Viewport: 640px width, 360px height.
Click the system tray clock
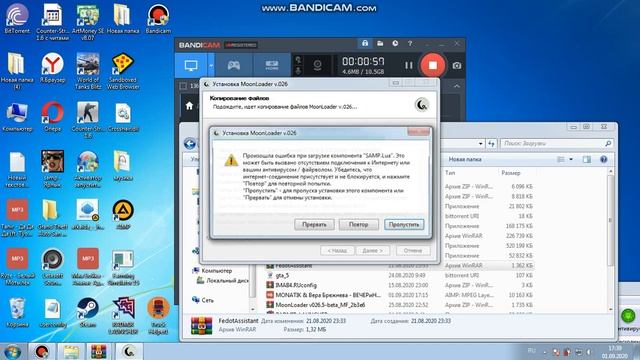click(615, 352)
